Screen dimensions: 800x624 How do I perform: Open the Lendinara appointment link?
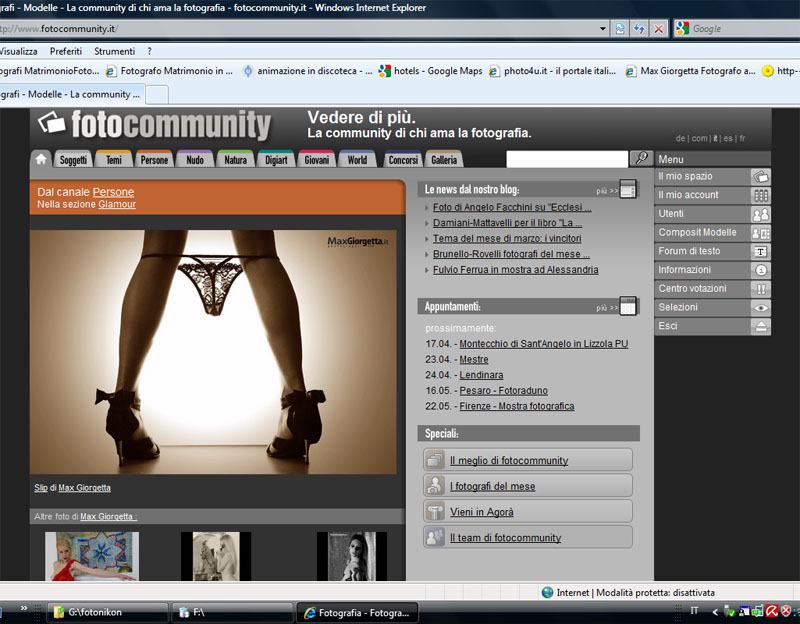pyautogui.click(x=481, y=375)
